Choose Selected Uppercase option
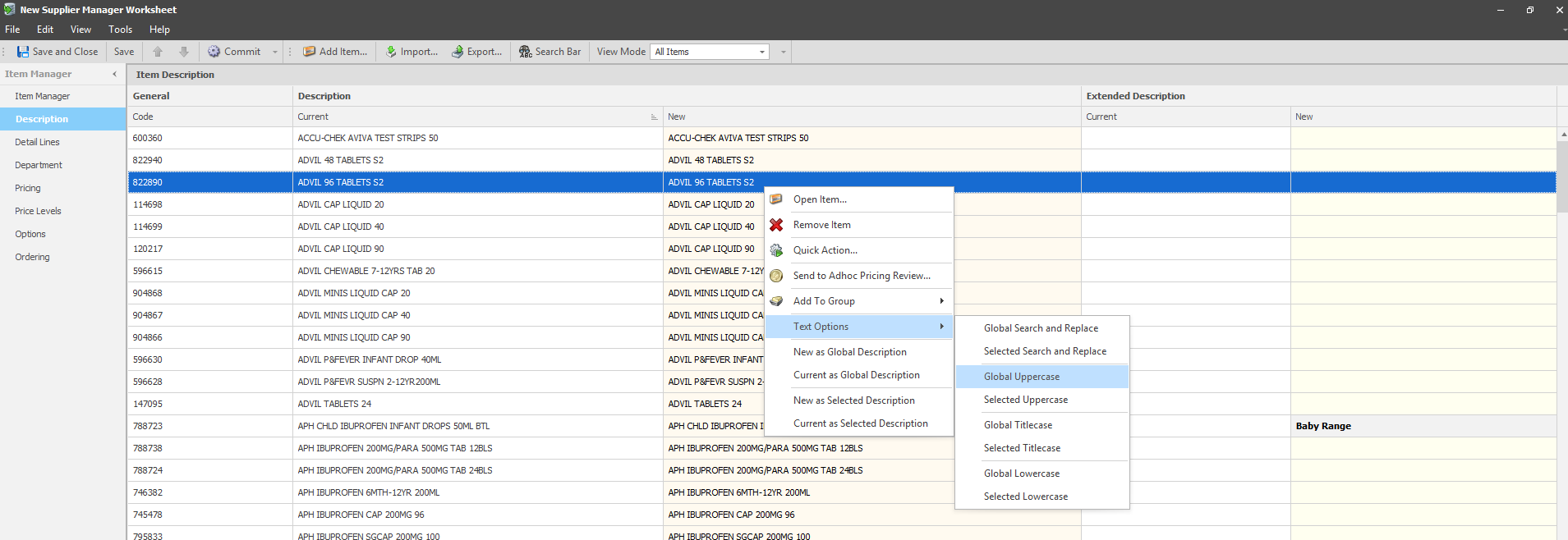1568x540 pixels. (x=1042, y=400)
